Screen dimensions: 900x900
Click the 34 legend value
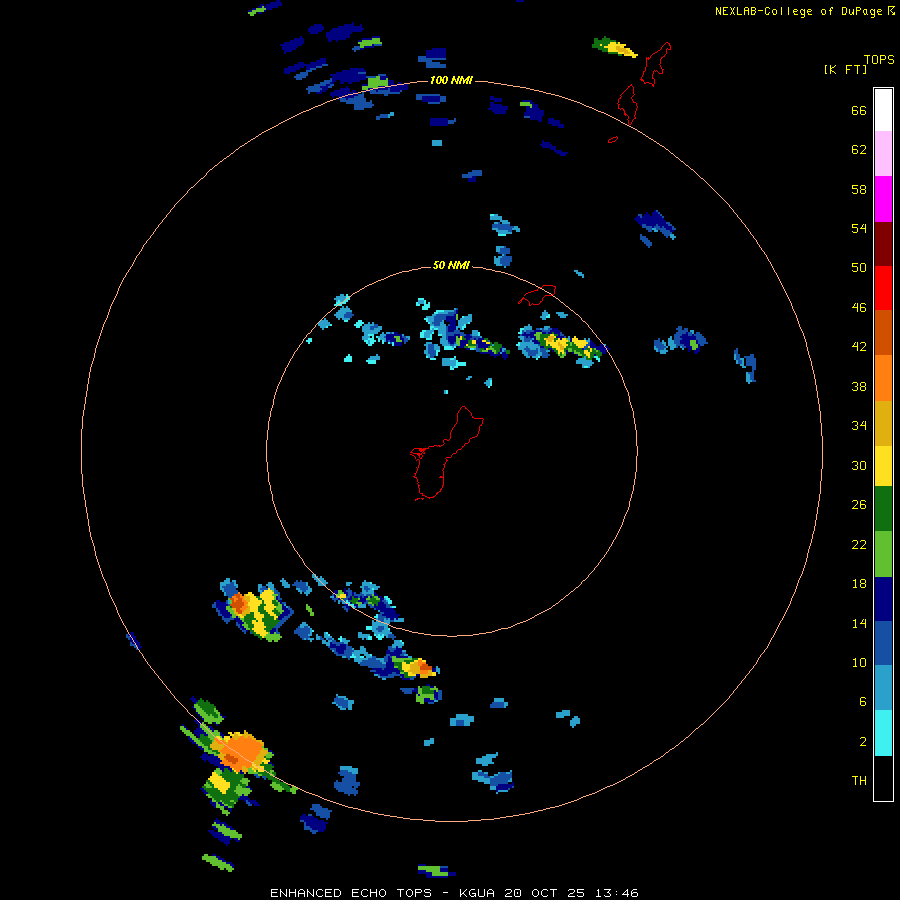[x=859, y=426]
